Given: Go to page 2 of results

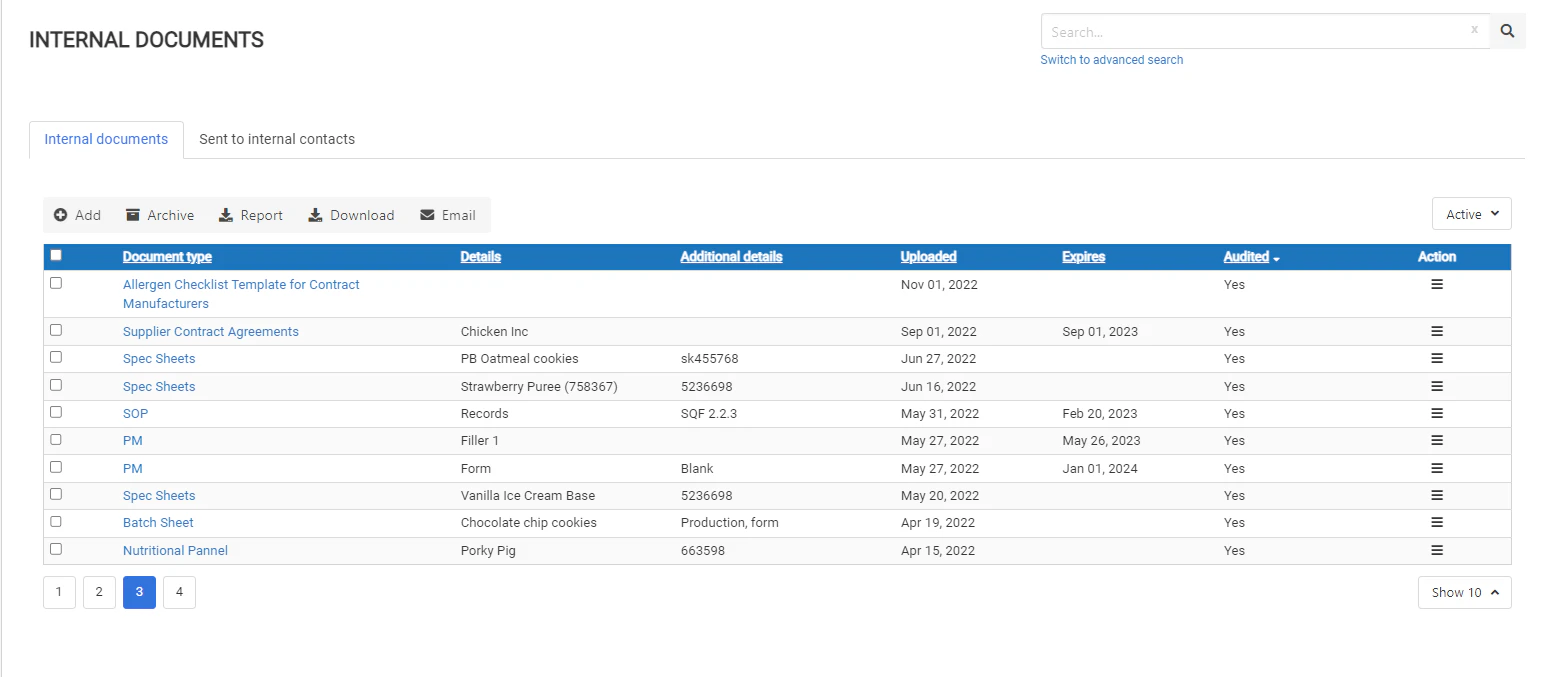Looking at the screenshot, I should (99, 592).
